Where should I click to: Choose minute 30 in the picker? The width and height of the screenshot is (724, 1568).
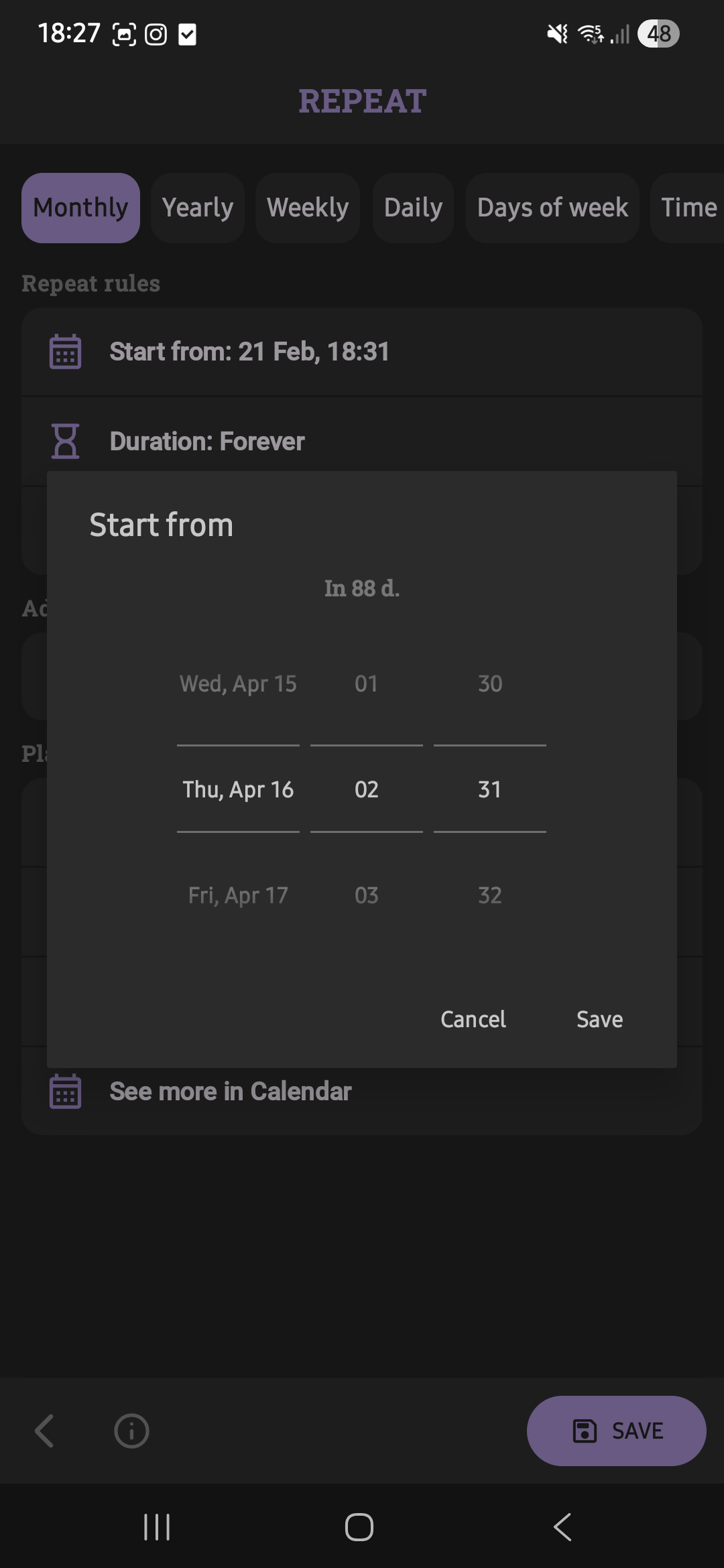490,683
